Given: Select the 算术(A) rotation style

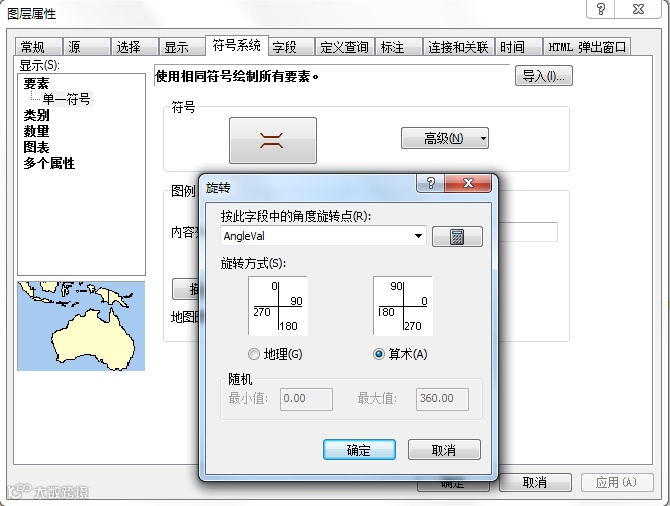Looking at the screenshot, I should coord(400,354).
